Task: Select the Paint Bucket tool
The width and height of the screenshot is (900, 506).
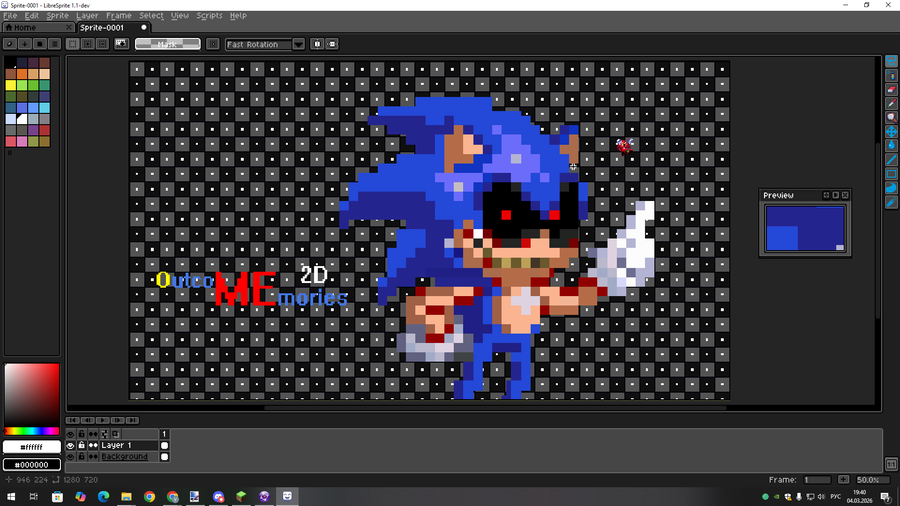Action: (x=891, y=145)
